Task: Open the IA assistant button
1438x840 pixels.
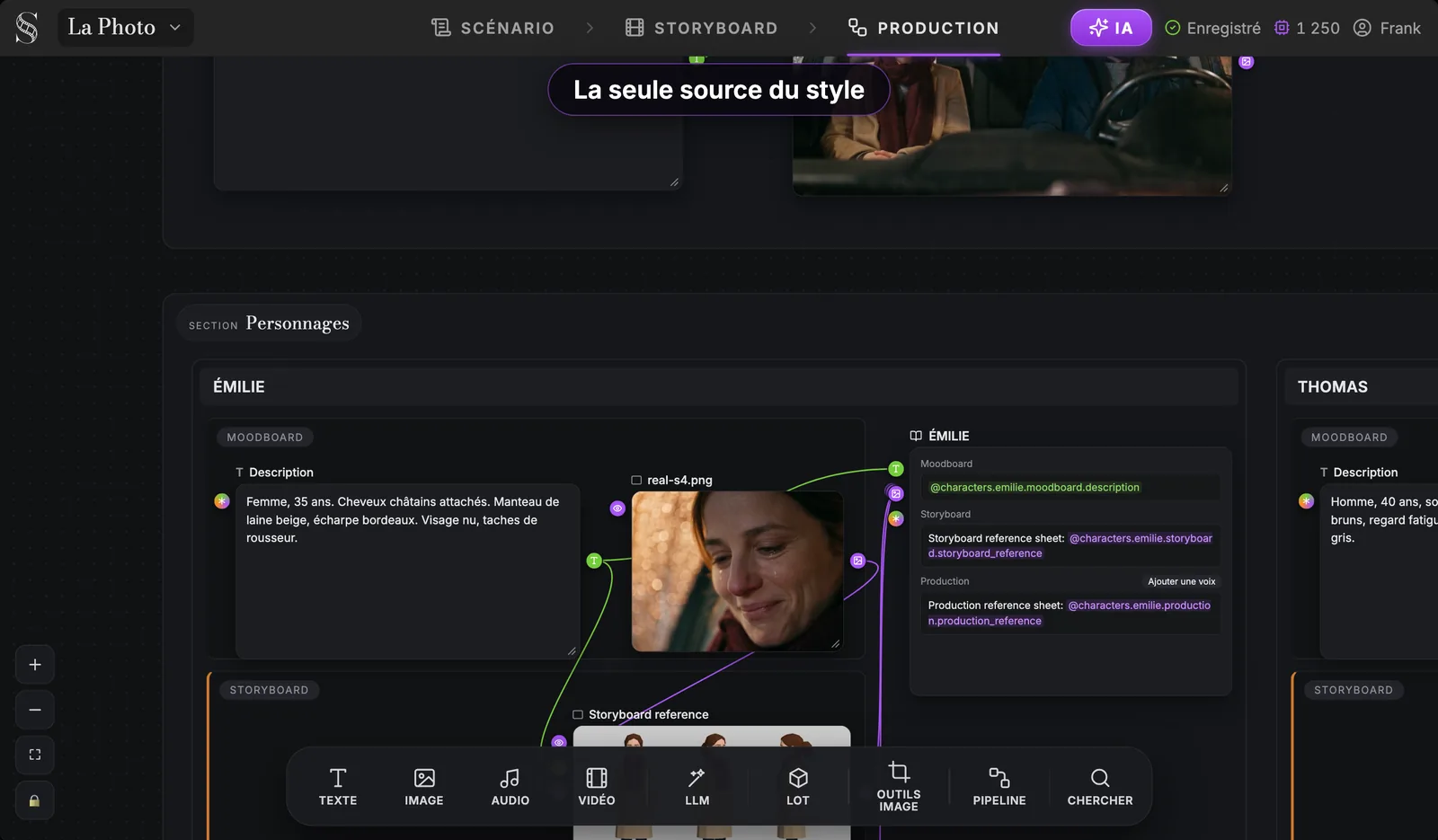Action: [1111, 28]
